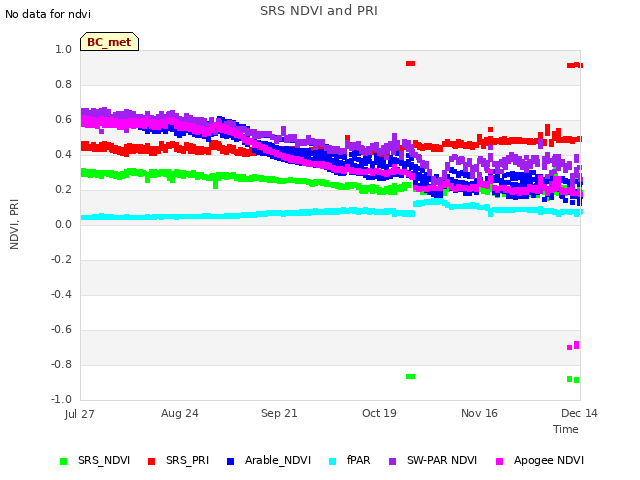This screenshot has height=480, width=640.
Task: Click the -1.0 y-axis value
Action: point(61,399)
